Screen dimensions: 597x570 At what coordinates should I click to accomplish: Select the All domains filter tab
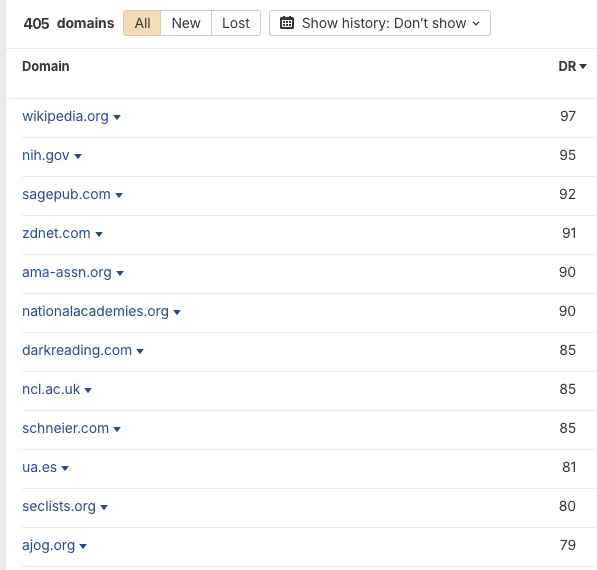(x=142, y=23)
